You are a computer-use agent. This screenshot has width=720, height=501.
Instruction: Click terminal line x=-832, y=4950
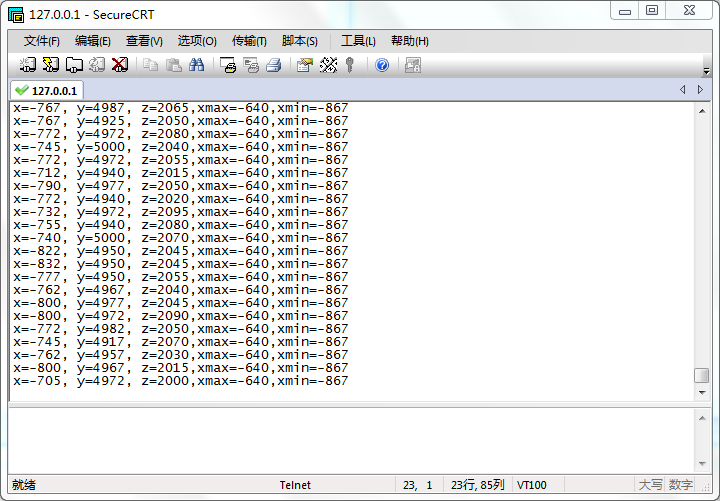(x=180, y=264)
